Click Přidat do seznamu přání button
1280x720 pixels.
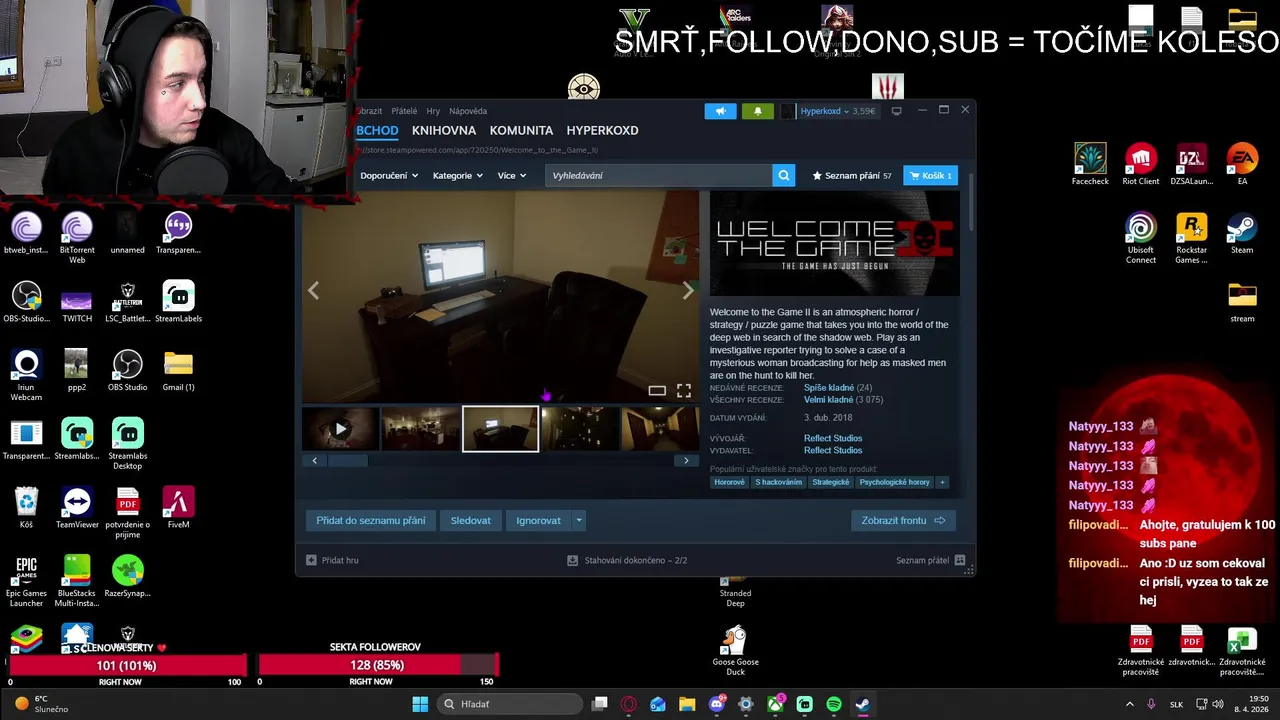coord(371,520)
